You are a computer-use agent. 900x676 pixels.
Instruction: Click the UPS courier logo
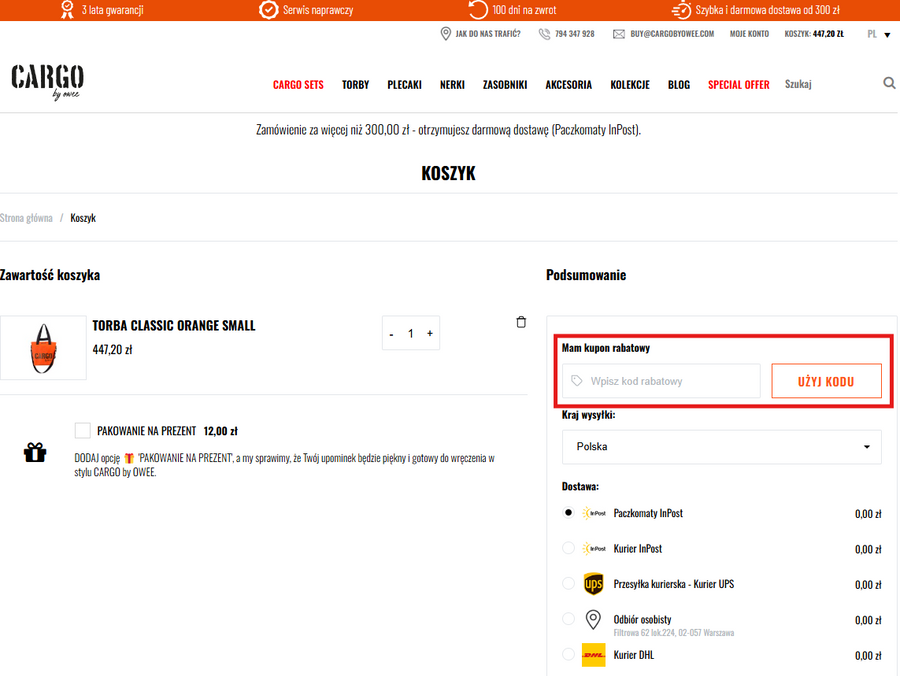pyautogui.click(x=594, y=584)
